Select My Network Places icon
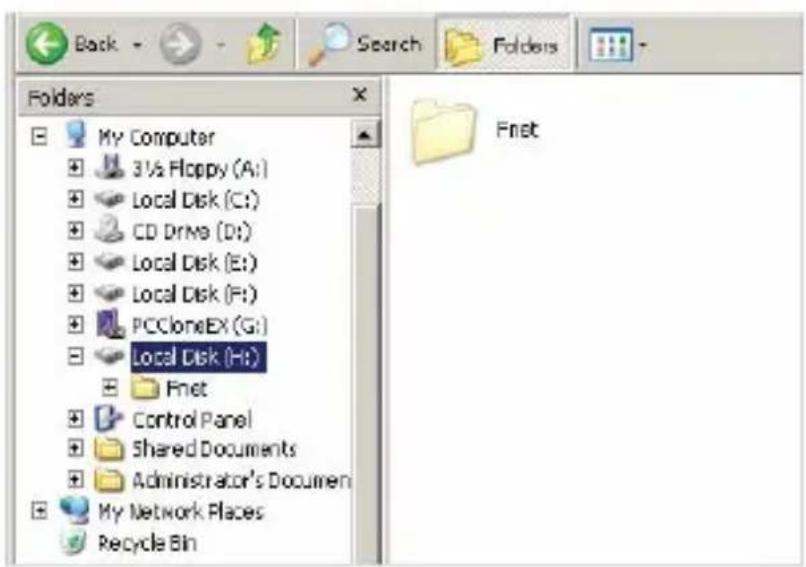 tap(75, 510)
